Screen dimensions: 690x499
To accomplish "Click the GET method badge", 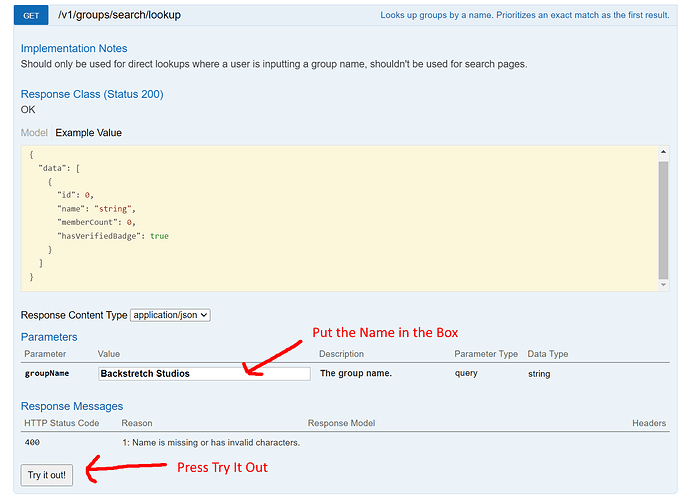I will [31, 15].
